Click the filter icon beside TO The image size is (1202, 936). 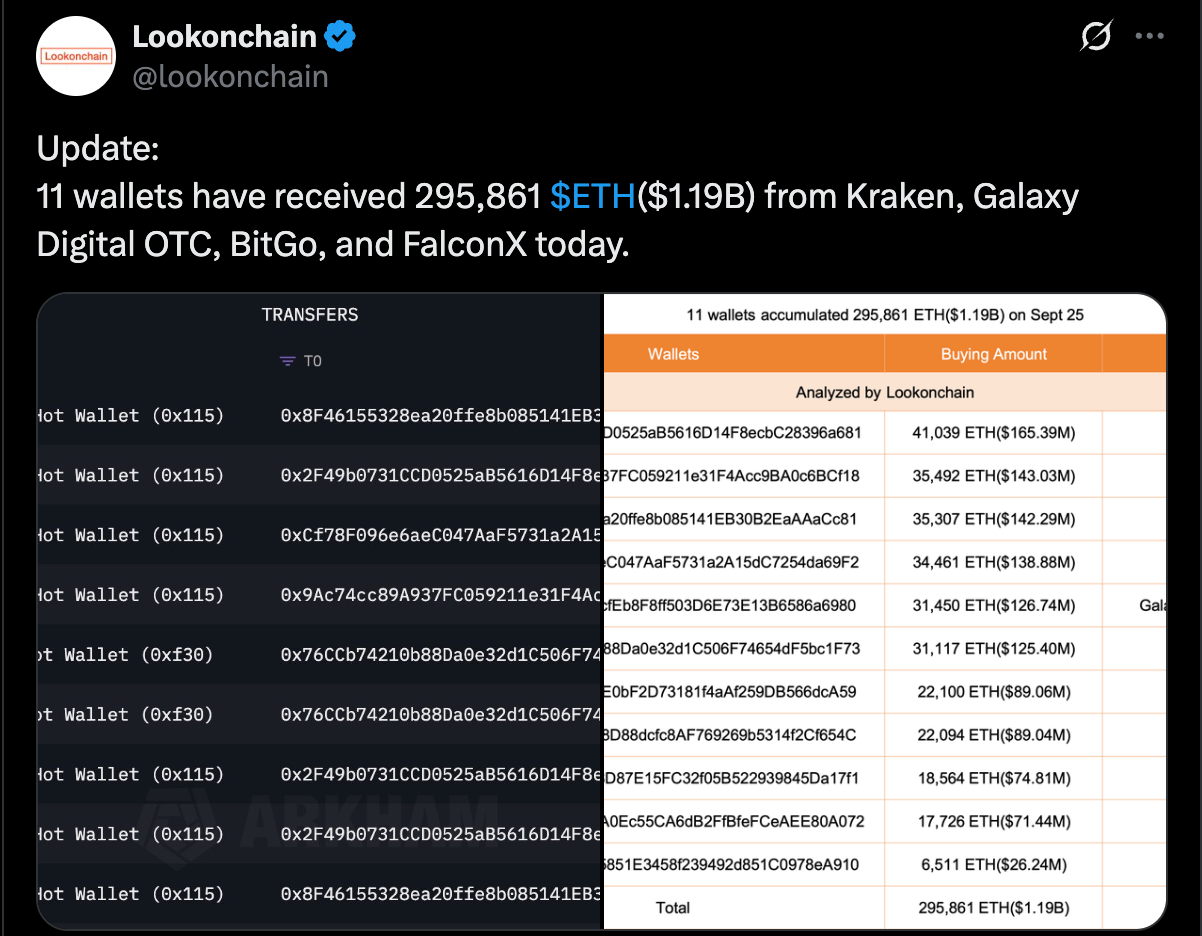(x=287, y=361)
